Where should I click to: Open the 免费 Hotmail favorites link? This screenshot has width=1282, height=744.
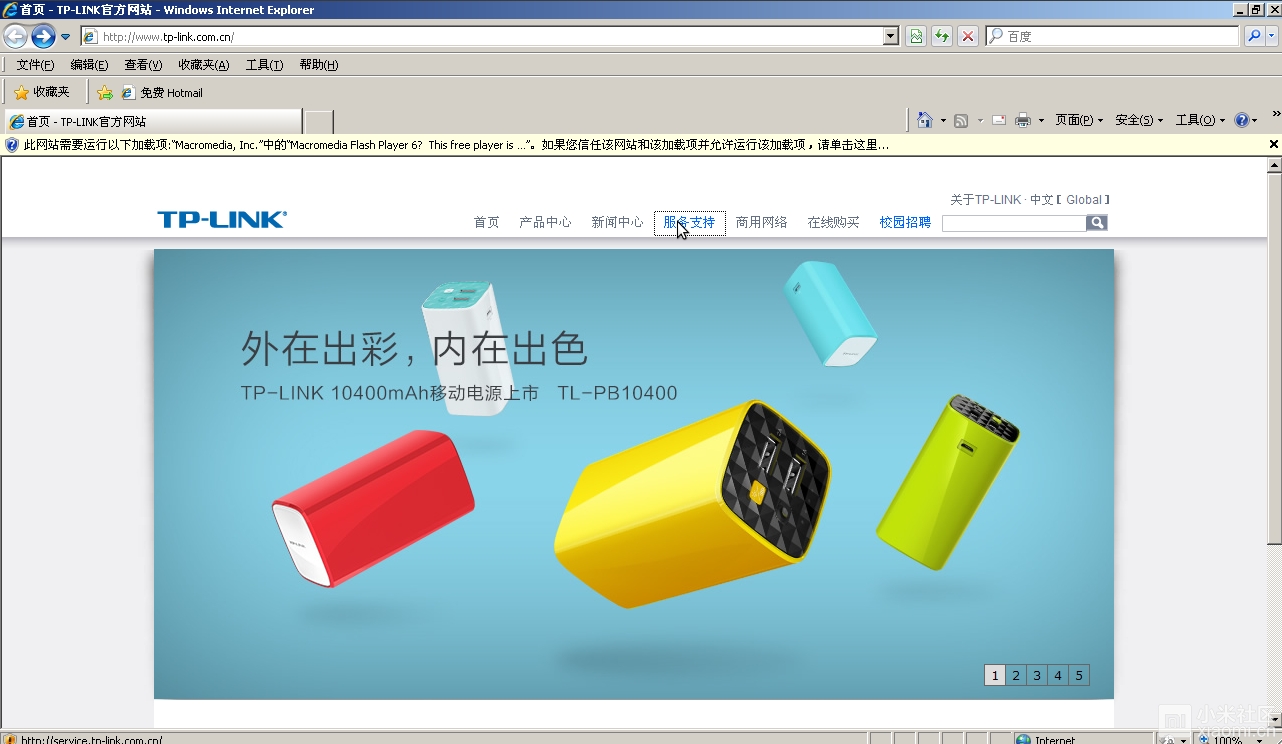[162, 93]
